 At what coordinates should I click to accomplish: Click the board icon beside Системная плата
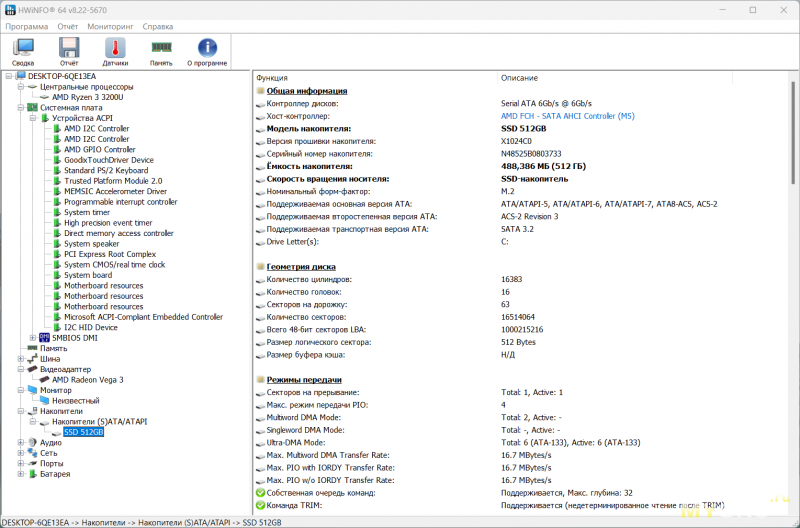(32, 108)
